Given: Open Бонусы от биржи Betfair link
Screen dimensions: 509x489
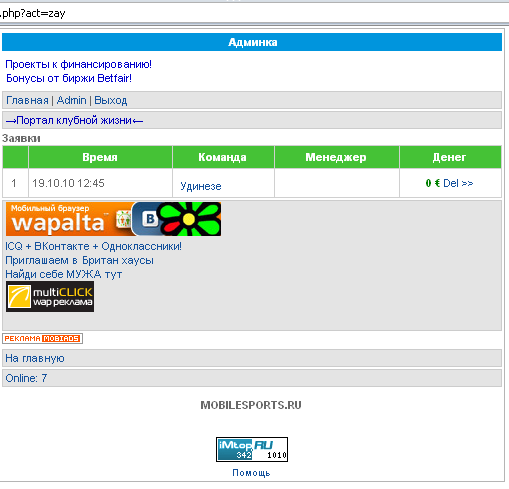Looking at the screenshot, I should [69, 78].
